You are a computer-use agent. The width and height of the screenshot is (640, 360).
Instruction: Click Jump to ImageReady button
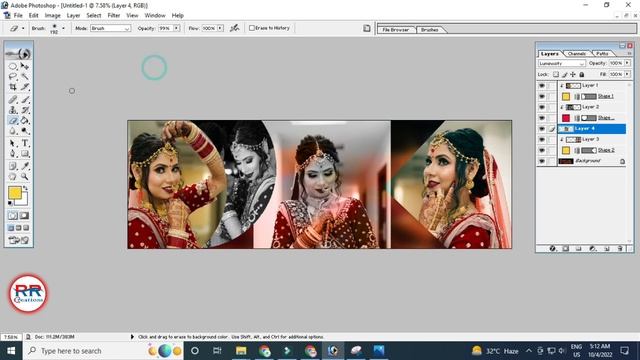coord(18,240)
